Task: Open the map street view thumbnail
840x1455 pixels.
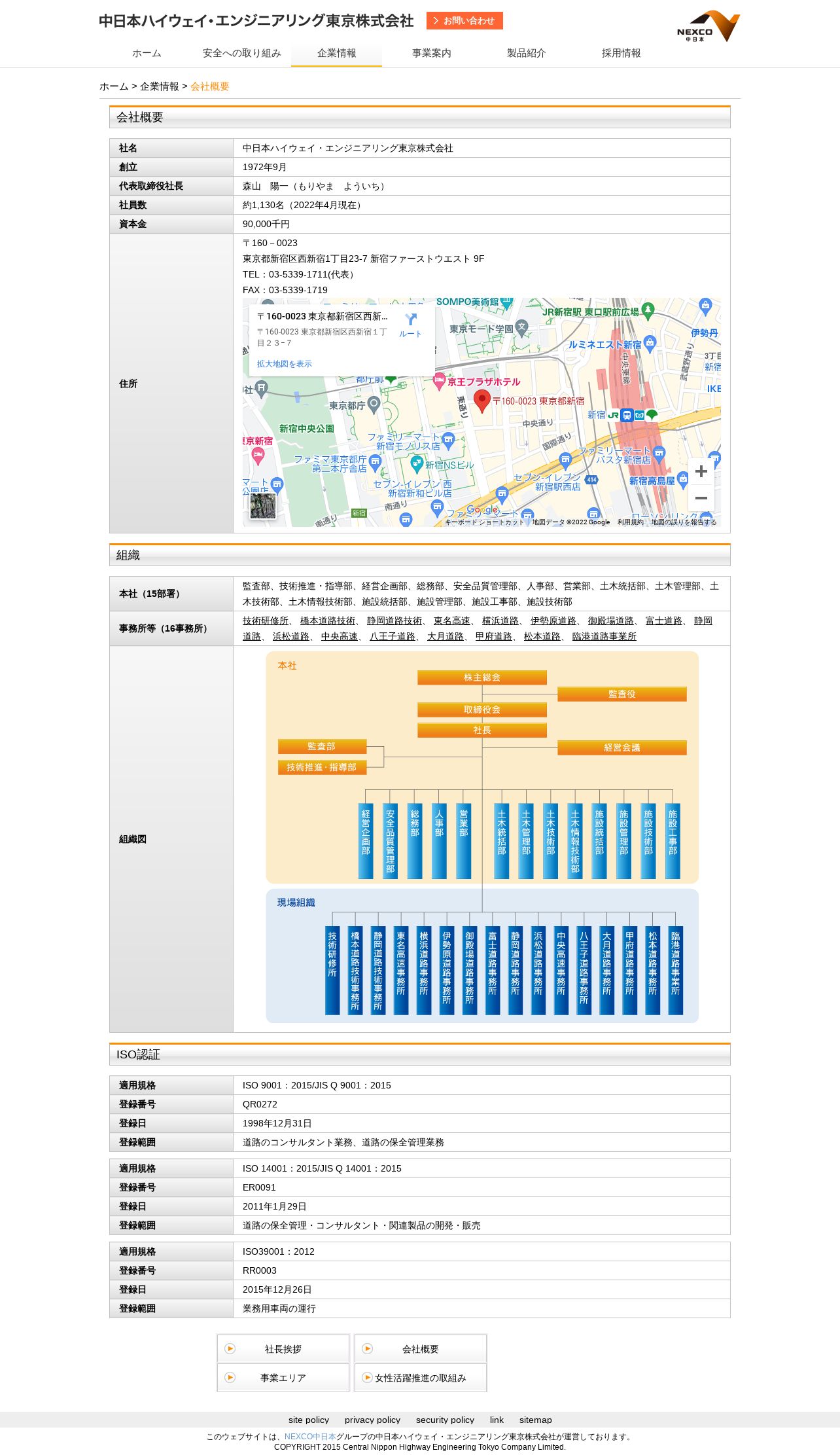Action: [263, 505]
